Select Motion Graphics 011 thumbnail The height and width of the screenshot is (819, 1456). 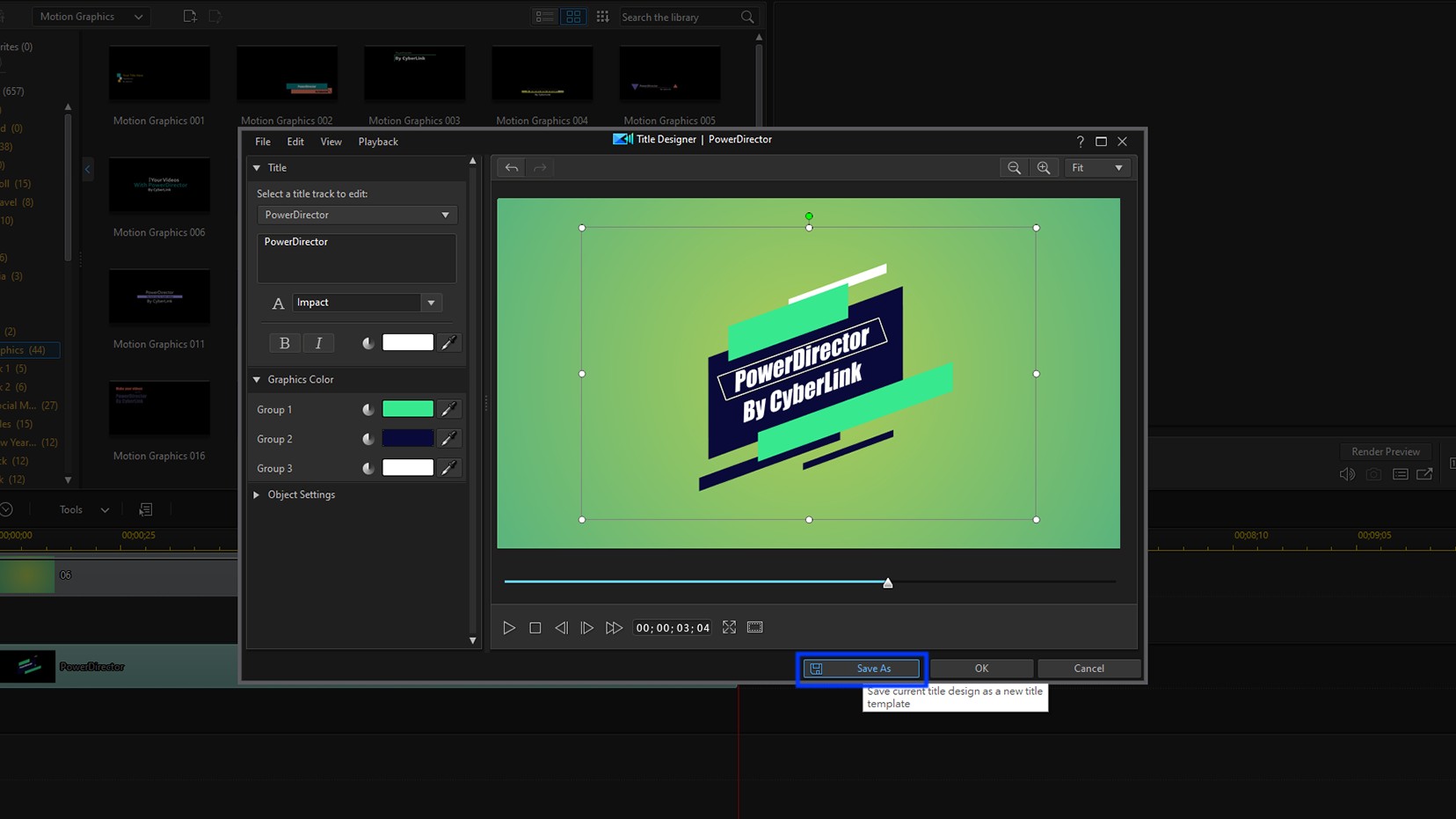(x=159, y=297)
